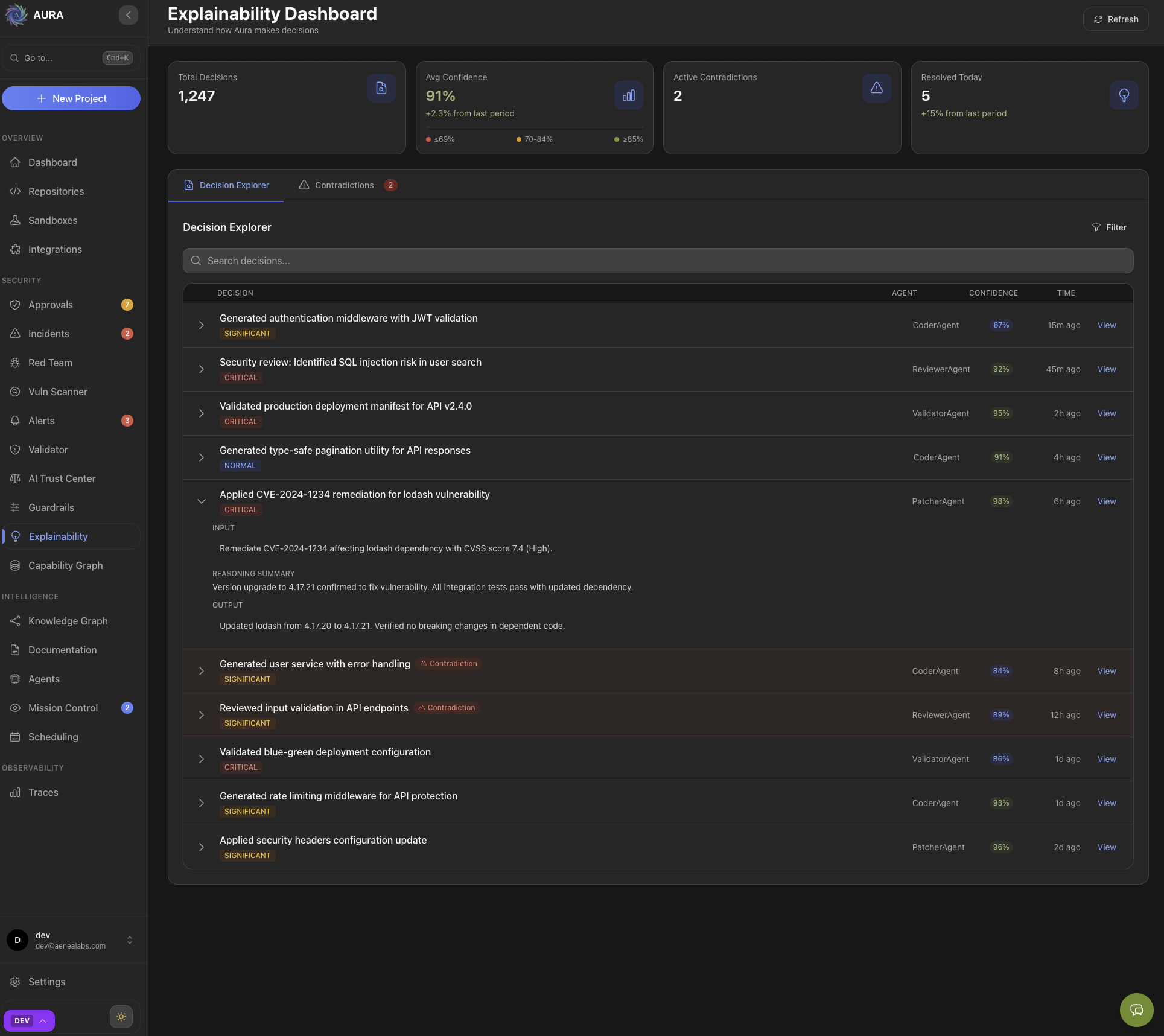1164x1036 pixels.
Task: Click the NORMAL severity tag
Action: point(240,466)
